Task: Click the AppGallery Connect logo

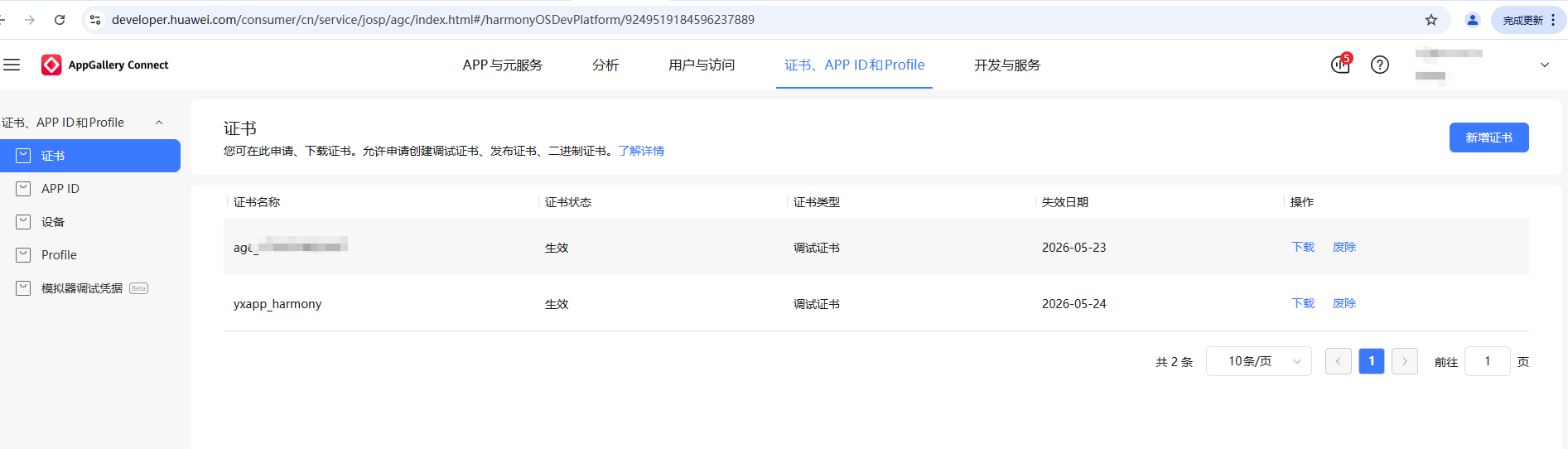Action: pos(104,65)
